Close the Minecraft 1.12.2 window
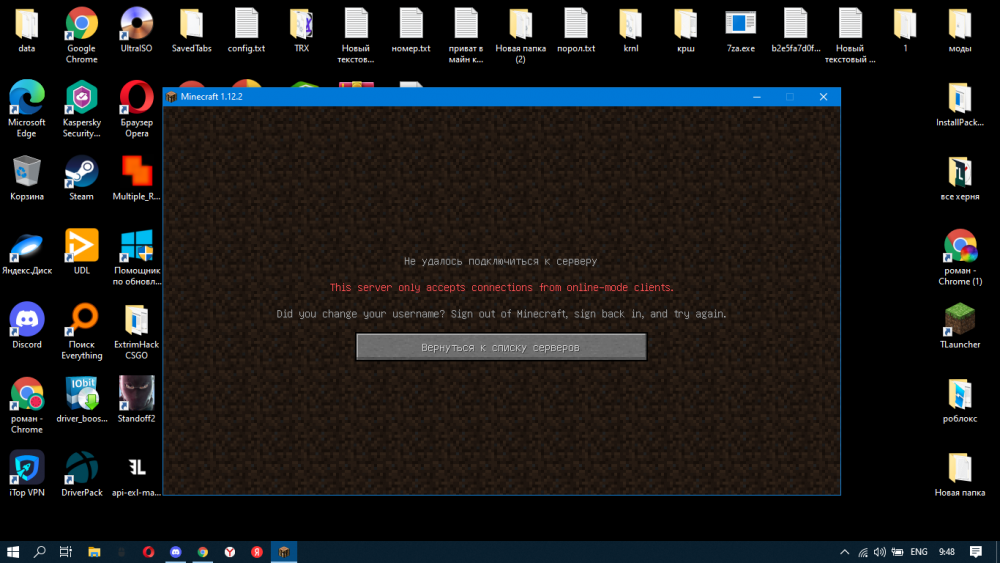Viewport: 1000px width, 563px height. click(823, 97)
